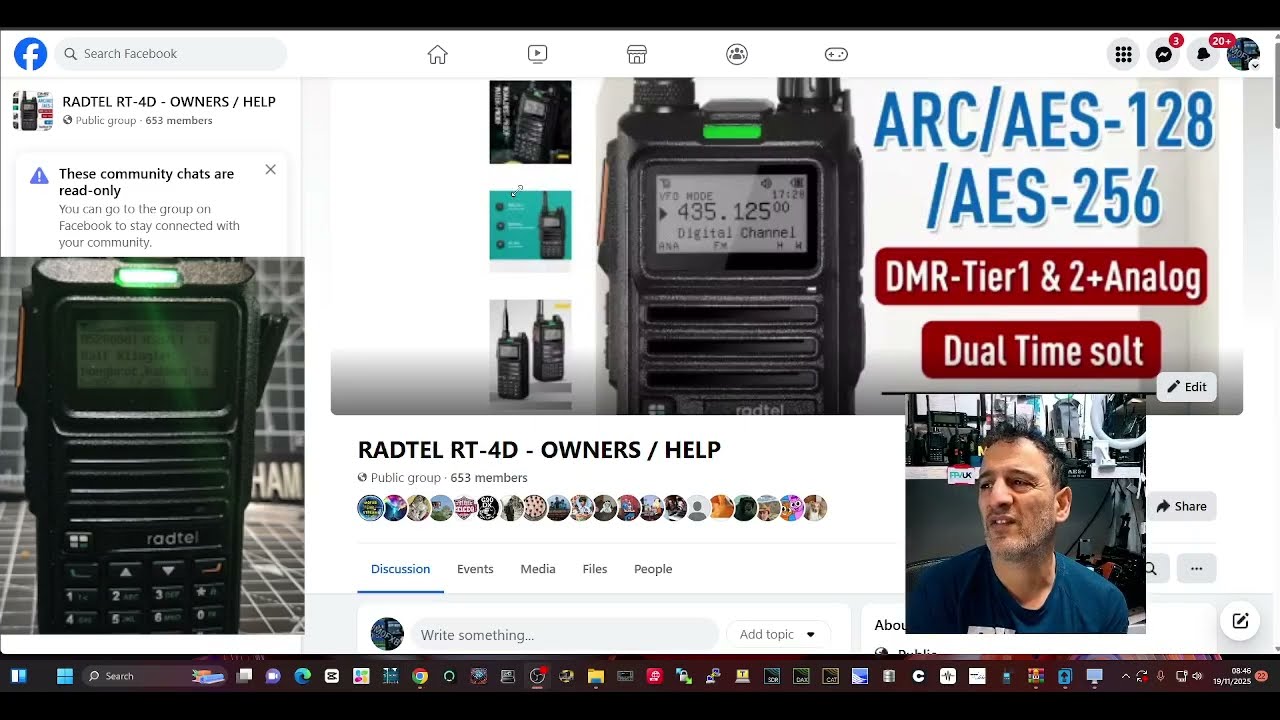Open the RADTEL RT-4D group link in sidebar

point(169,101)
